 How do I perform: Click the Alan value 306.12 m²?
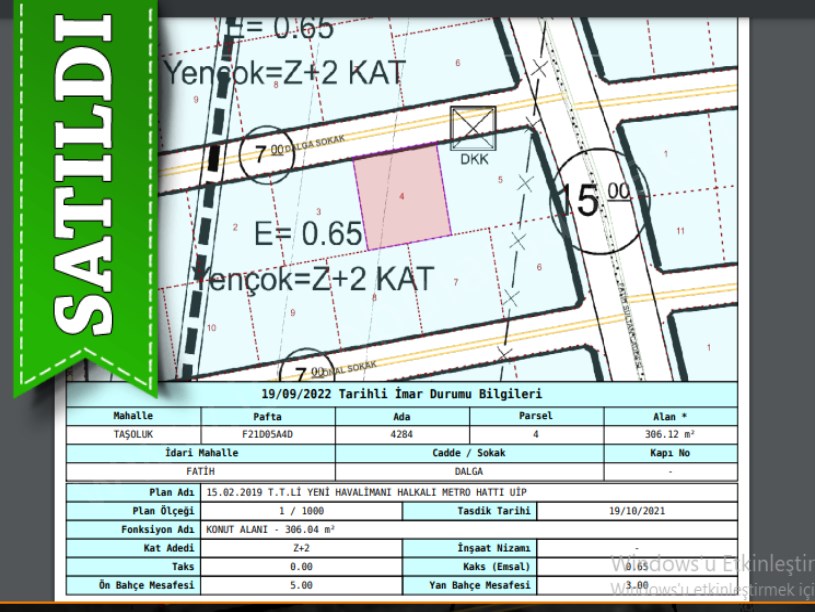point(670,435)
